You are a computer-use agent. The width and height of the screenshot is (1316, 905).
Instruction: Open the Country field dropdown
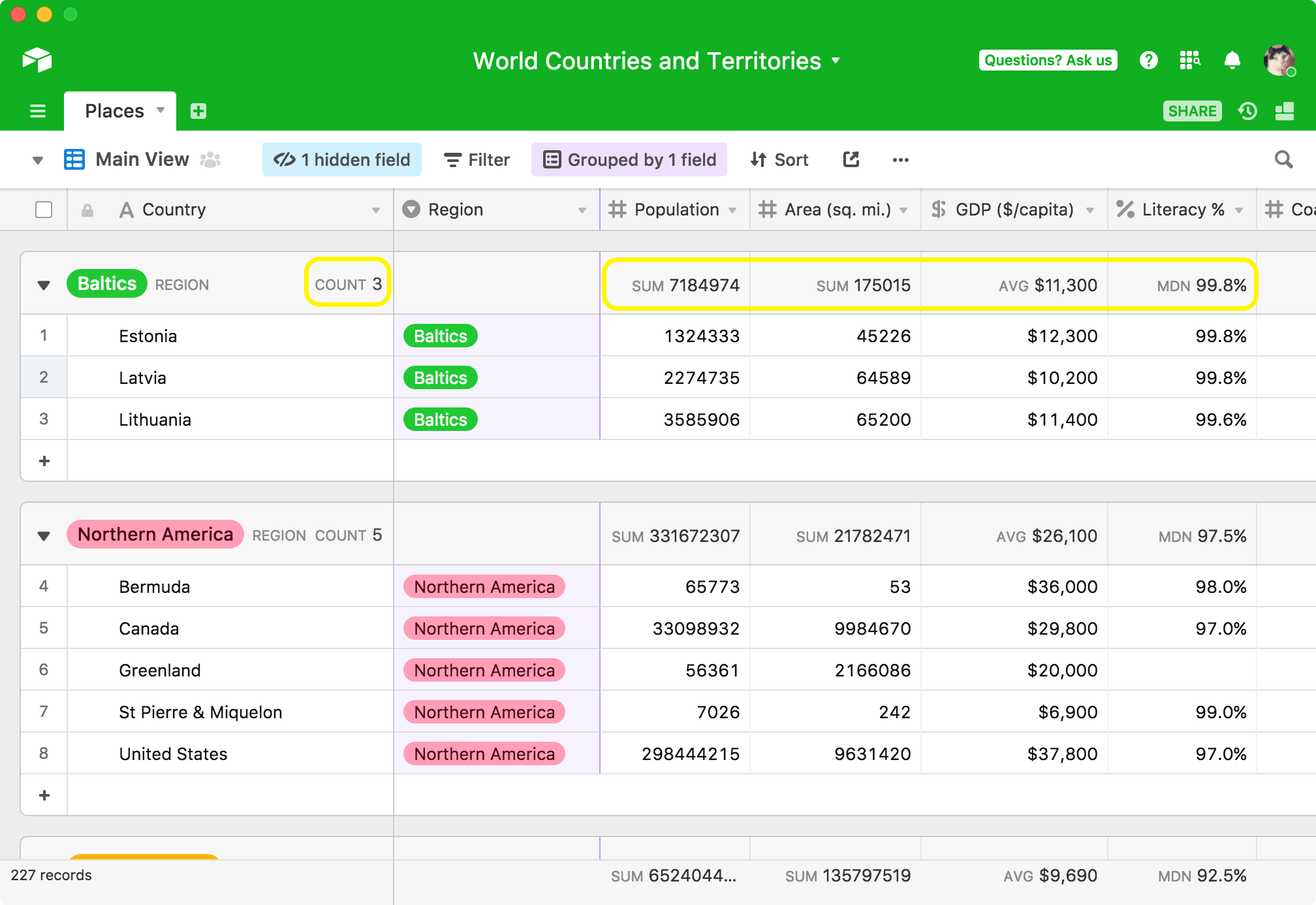pyautogui.click(x=376, y=210)
